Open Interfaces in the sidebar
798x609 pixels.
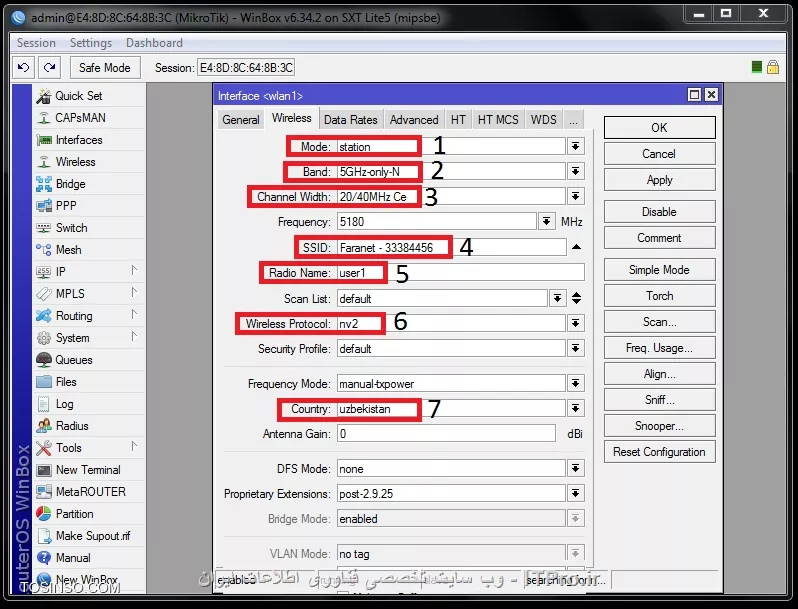[x=89, y=139]
